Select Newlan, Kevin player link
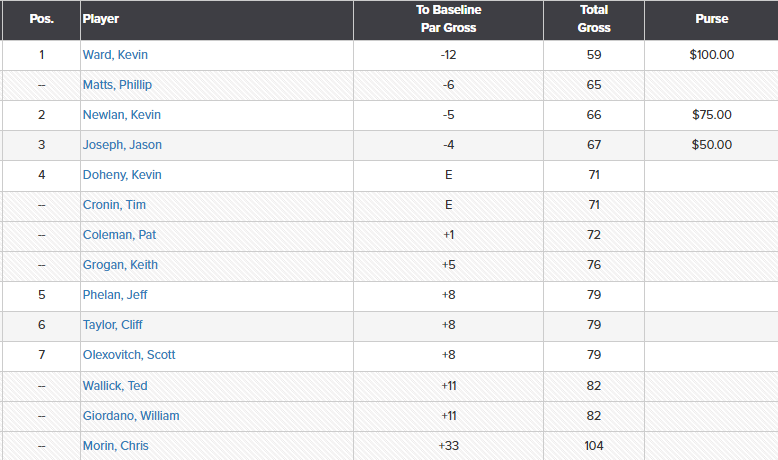The width and height of the screenshot is (778, 460). click(x=122, y=115)
